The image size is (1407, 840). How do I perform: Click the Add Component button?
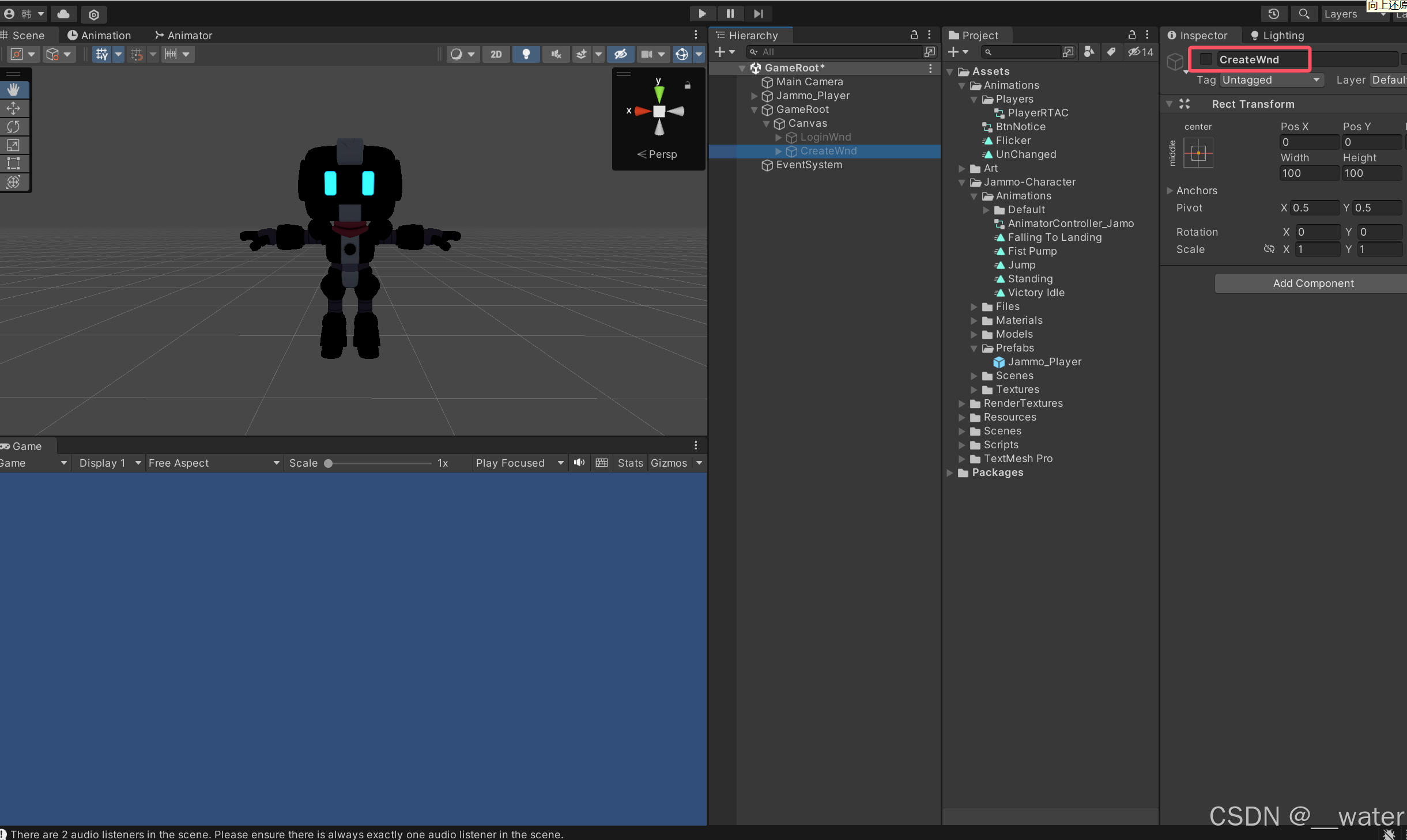1312,283
